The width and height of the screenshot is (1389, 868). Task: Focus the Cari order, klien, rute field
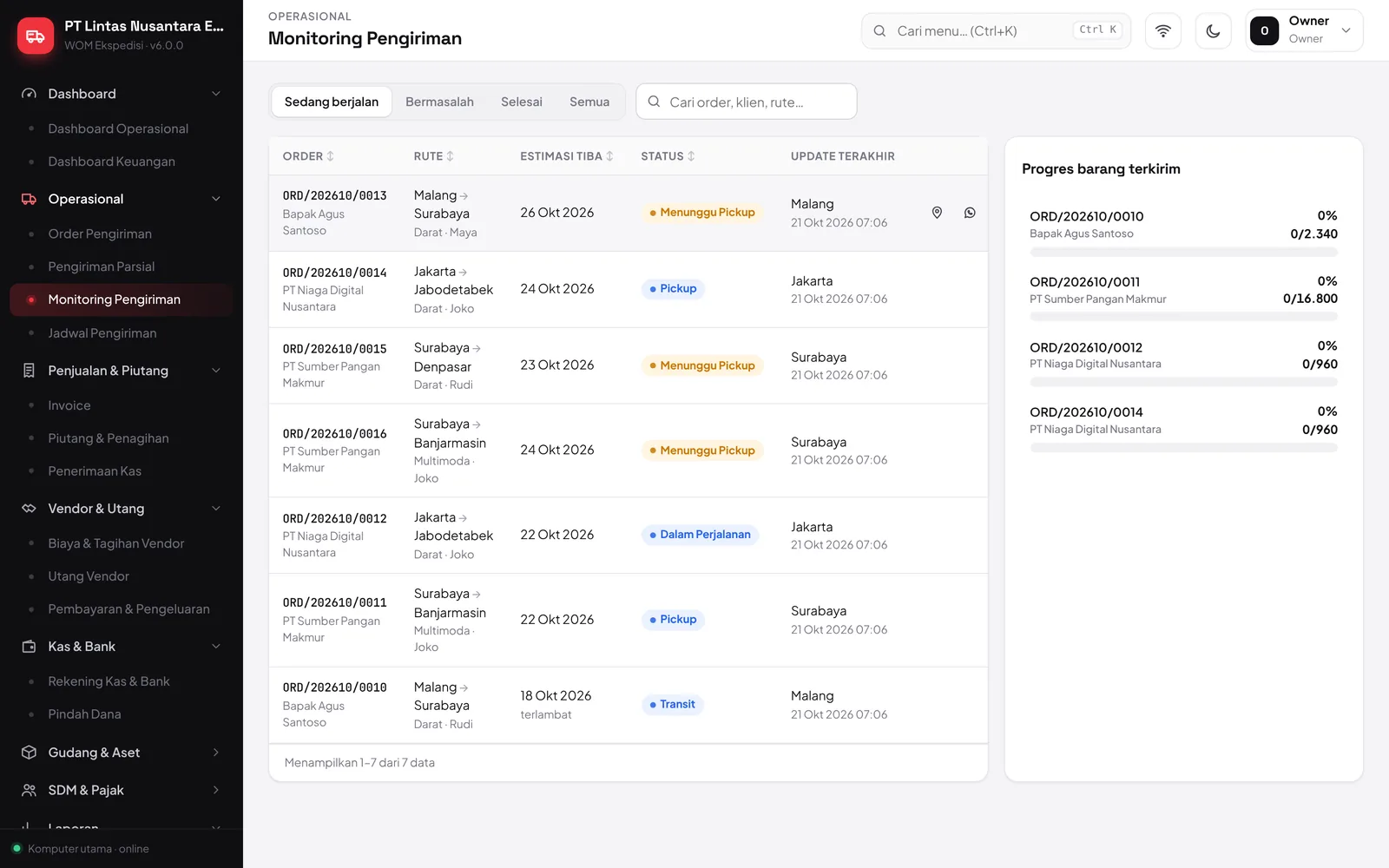coord(747,102)
